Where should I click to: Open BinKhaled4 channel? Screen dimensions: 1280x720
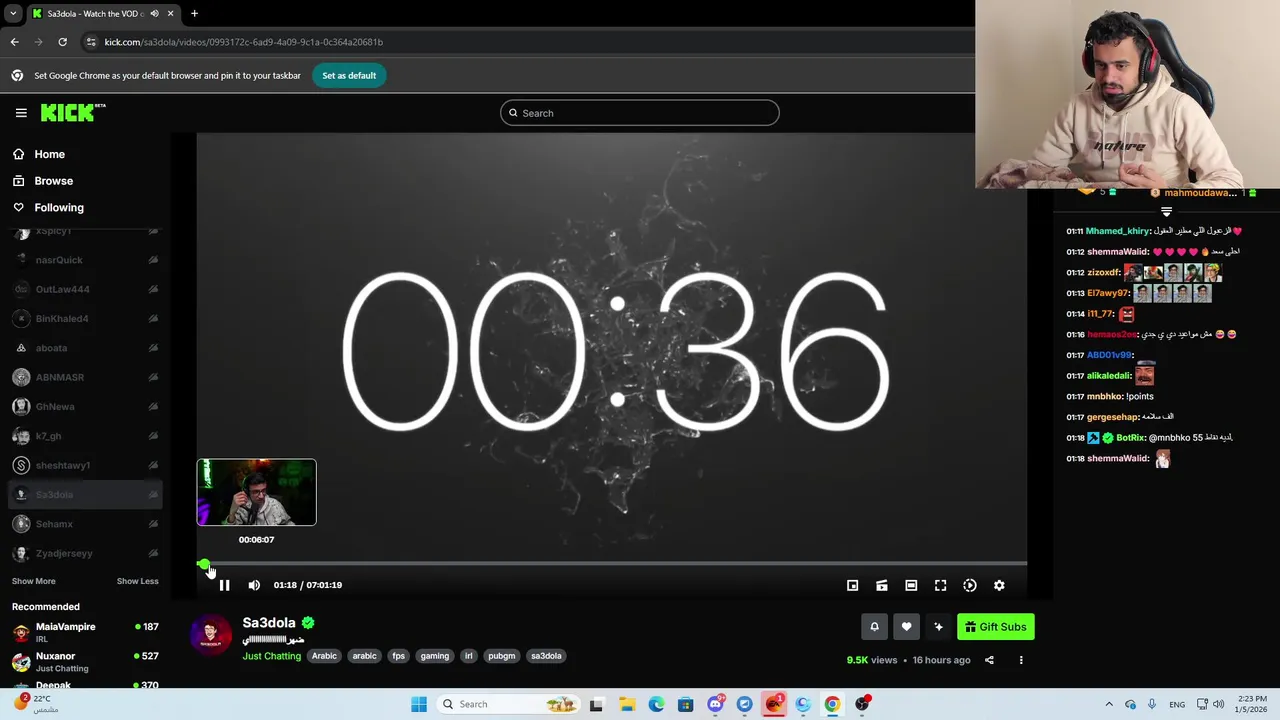[x=85, y=318]
